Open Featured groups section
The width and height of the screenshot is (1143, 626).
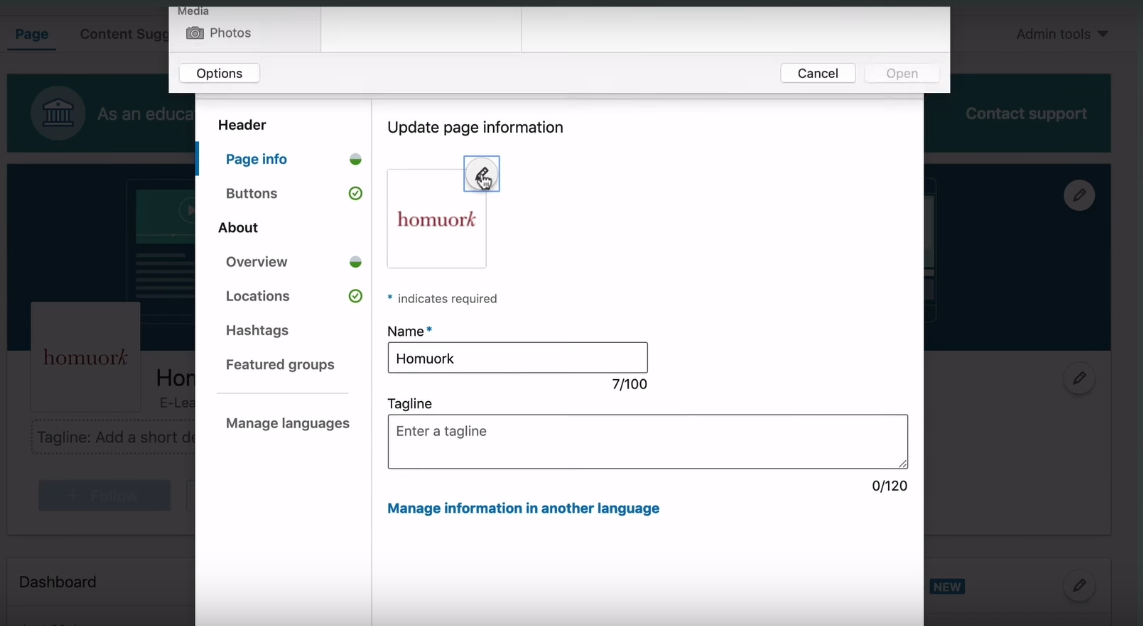280,364
